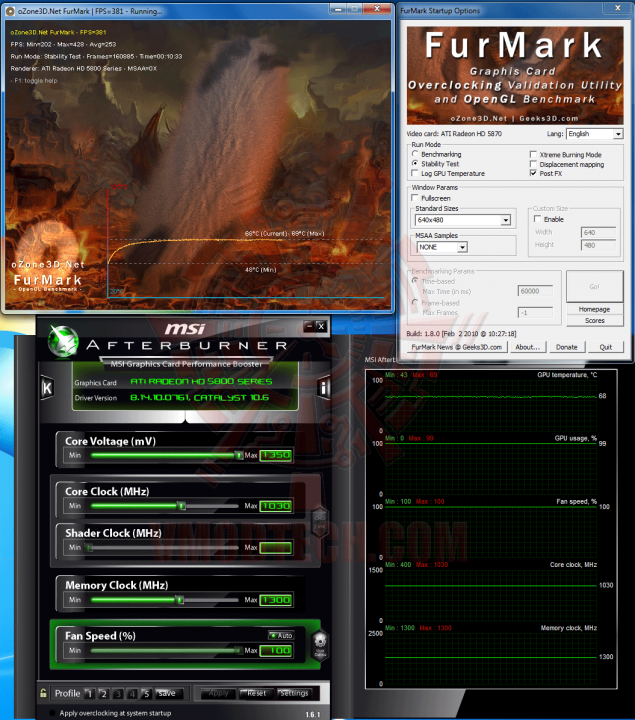Load Afterburner profile slot 5

tap(146, 693)
